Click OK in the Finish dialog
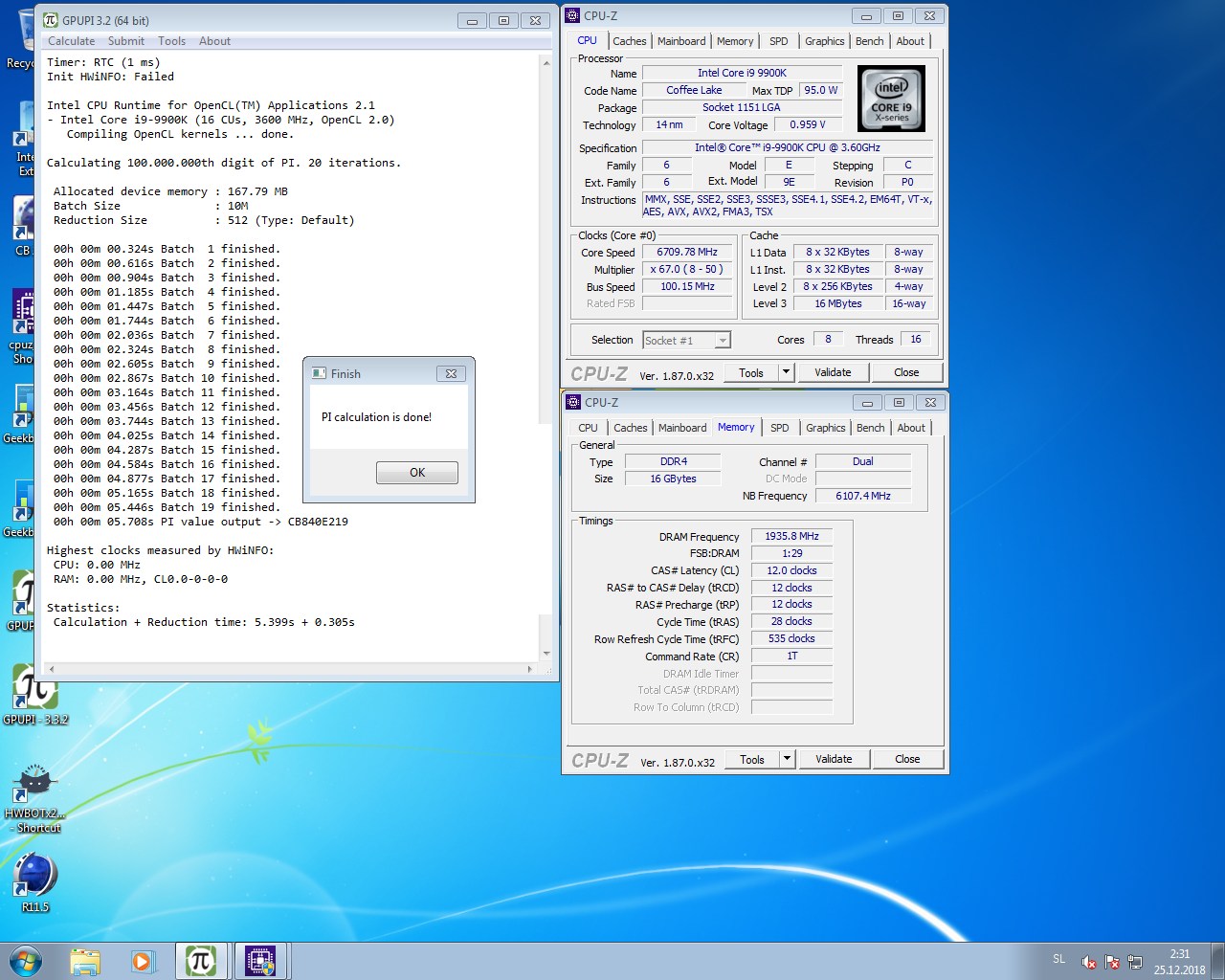Screen dimensions: 1225x980 point(417,473)
